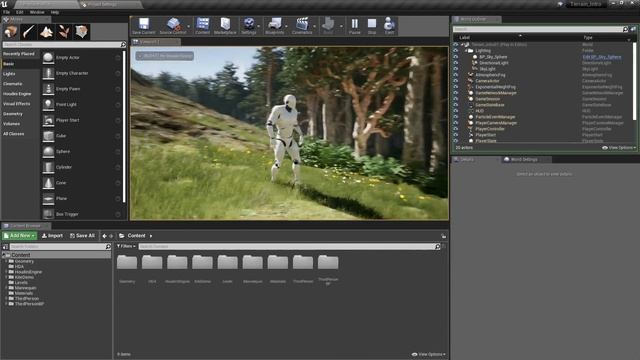Image resolution: width=640 pixels, height=360 pixels.
Task: Toggle visibility eye for BP_Sky_Sphere
Action: (456, 57)
